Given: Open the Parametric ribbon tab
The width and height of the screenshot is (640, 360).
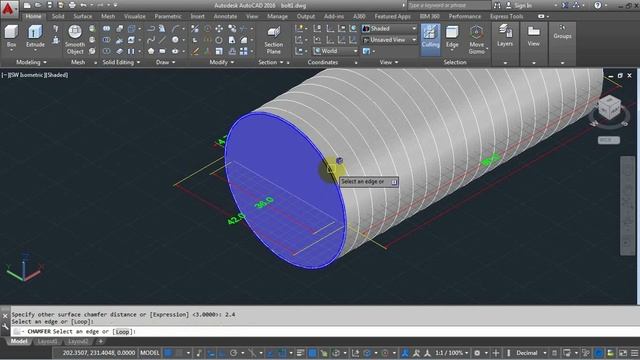Looking at the screenshot, I should tap(168, 16).
